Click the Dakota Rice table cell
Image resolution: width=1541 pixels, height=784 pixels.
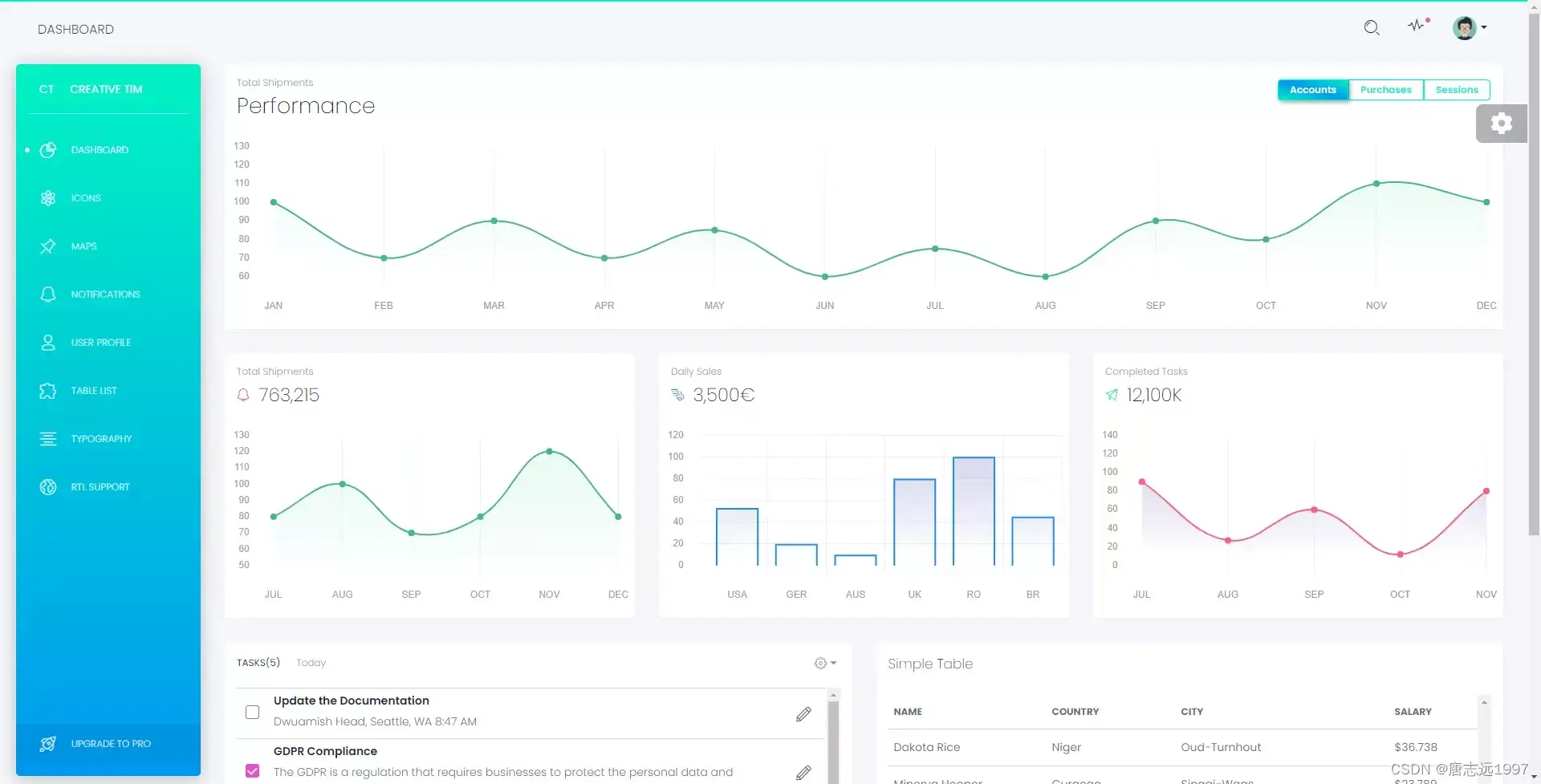coord(927,747)
